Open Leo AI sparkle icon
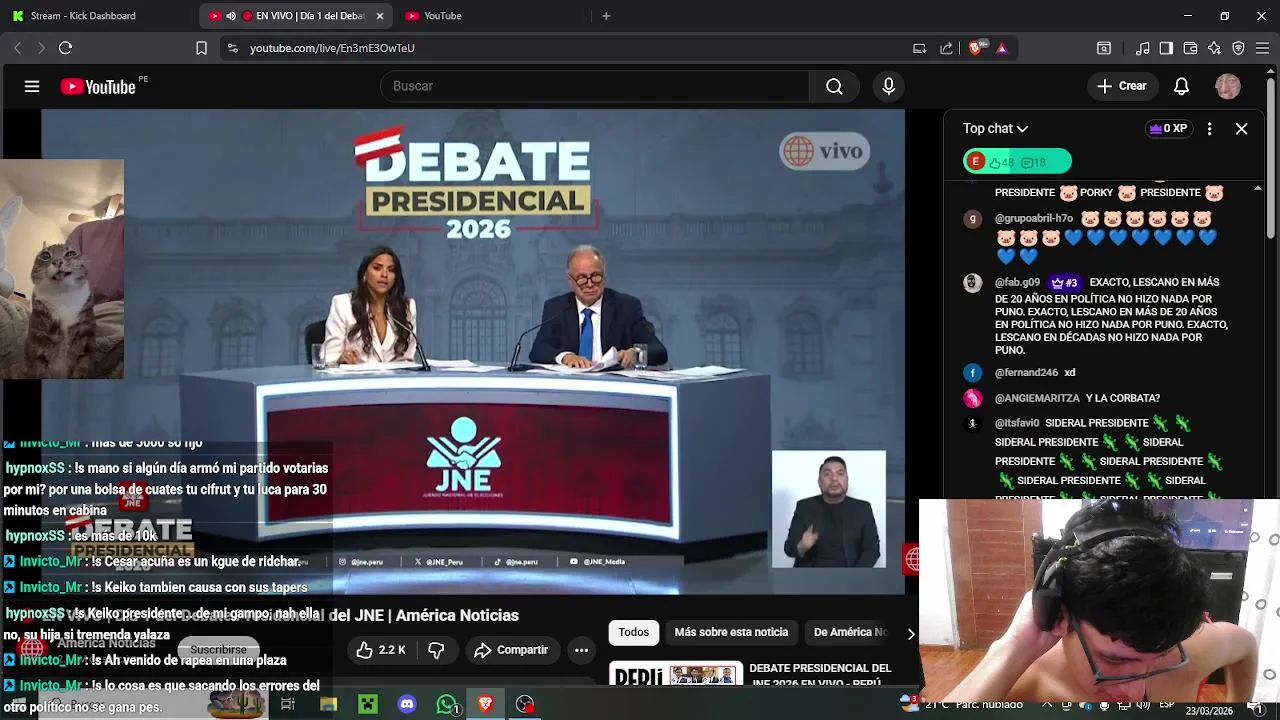This screenshot has width=1280, height=720. (x=1214, y=48)
